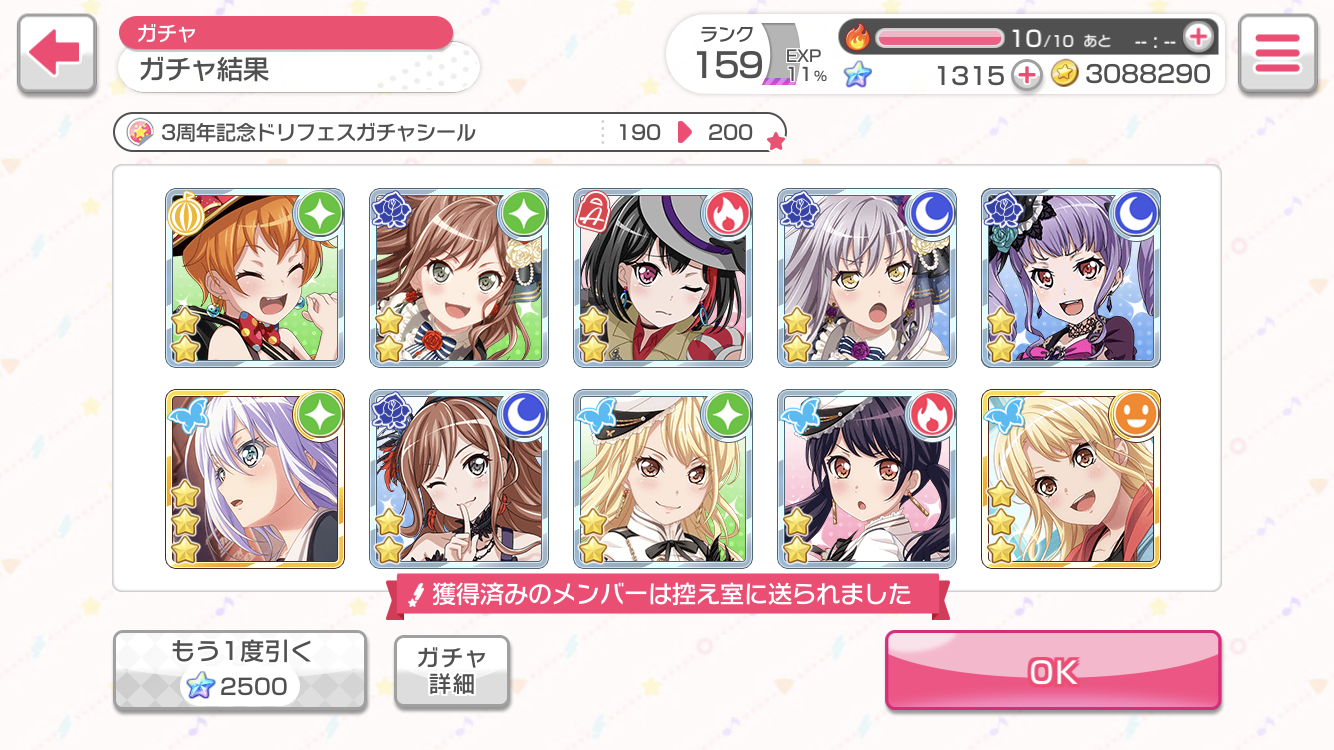Click OK to confirm gacha results

(x=1053, y=671)
